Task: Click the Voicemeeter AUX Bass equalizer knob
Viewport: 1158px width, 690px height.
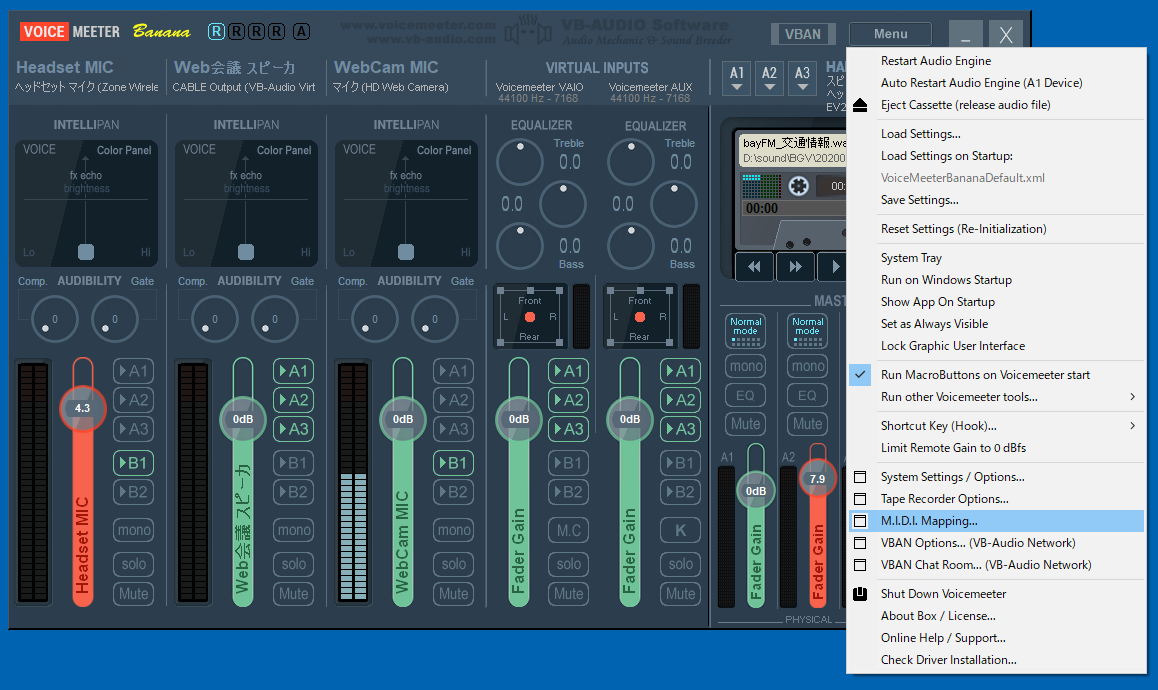Action: tap(631, 247)
